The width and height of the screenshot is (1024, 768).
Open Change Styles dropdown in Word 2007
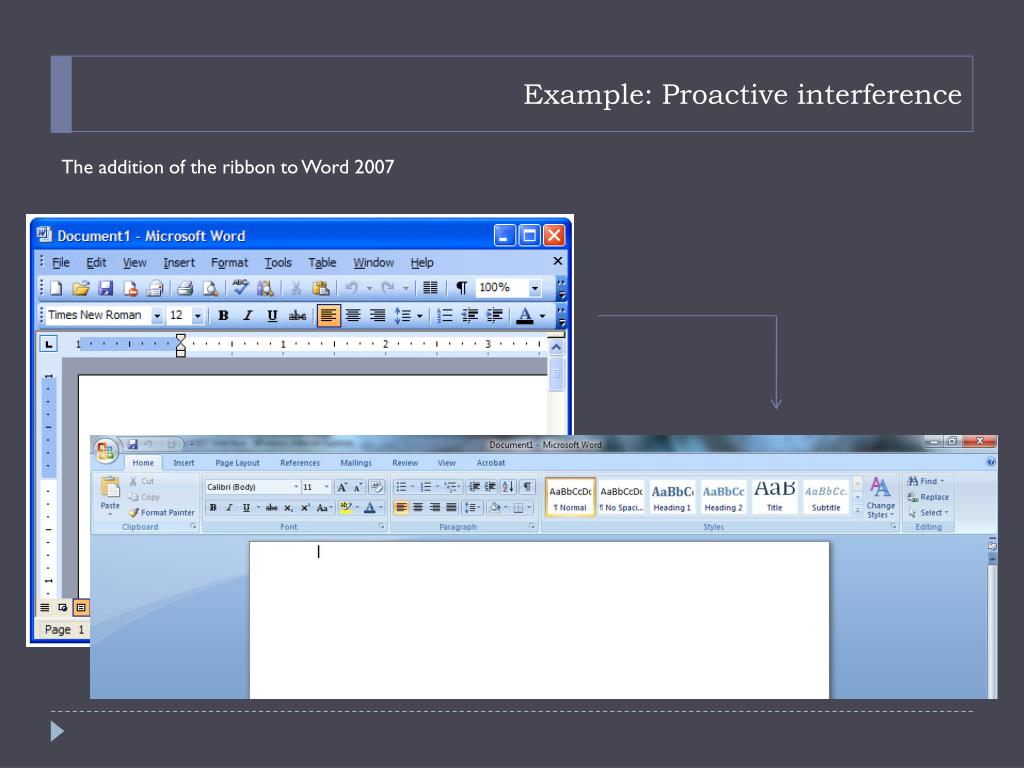click(x=880, y=498)
